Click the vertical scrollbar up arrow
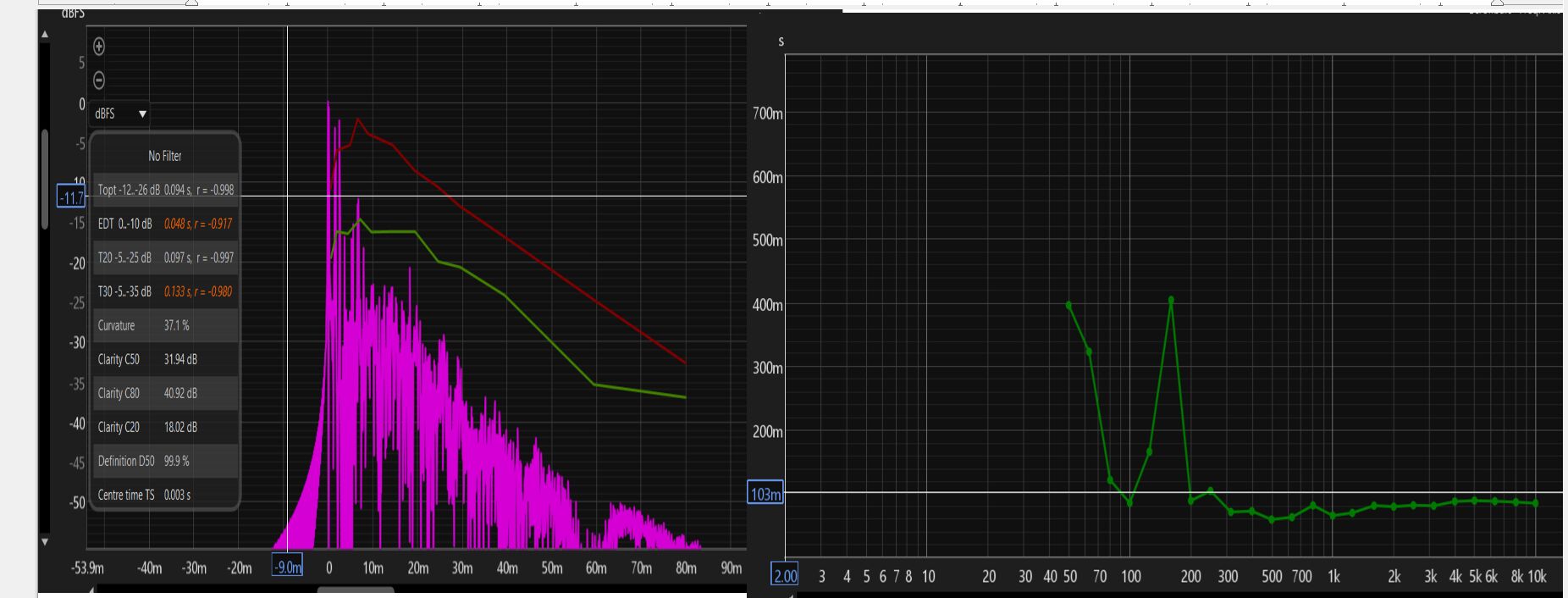The width and height of the screenshot is (1568, 598). 45,34
